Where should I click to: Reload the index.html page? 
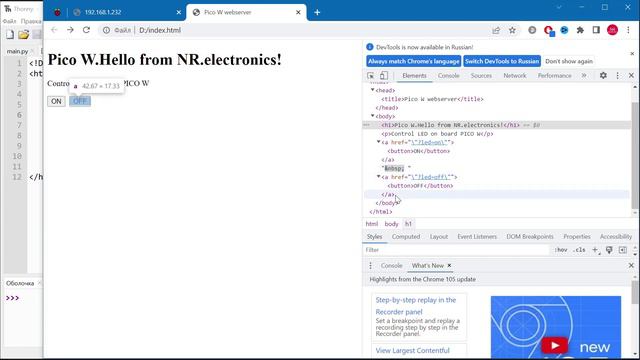click(x=86, y=30)
